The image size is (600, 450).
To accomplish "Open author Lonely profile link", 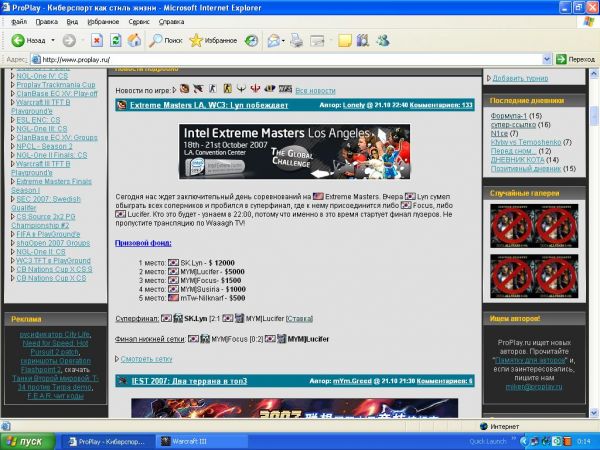I will (x=354, y=105).
